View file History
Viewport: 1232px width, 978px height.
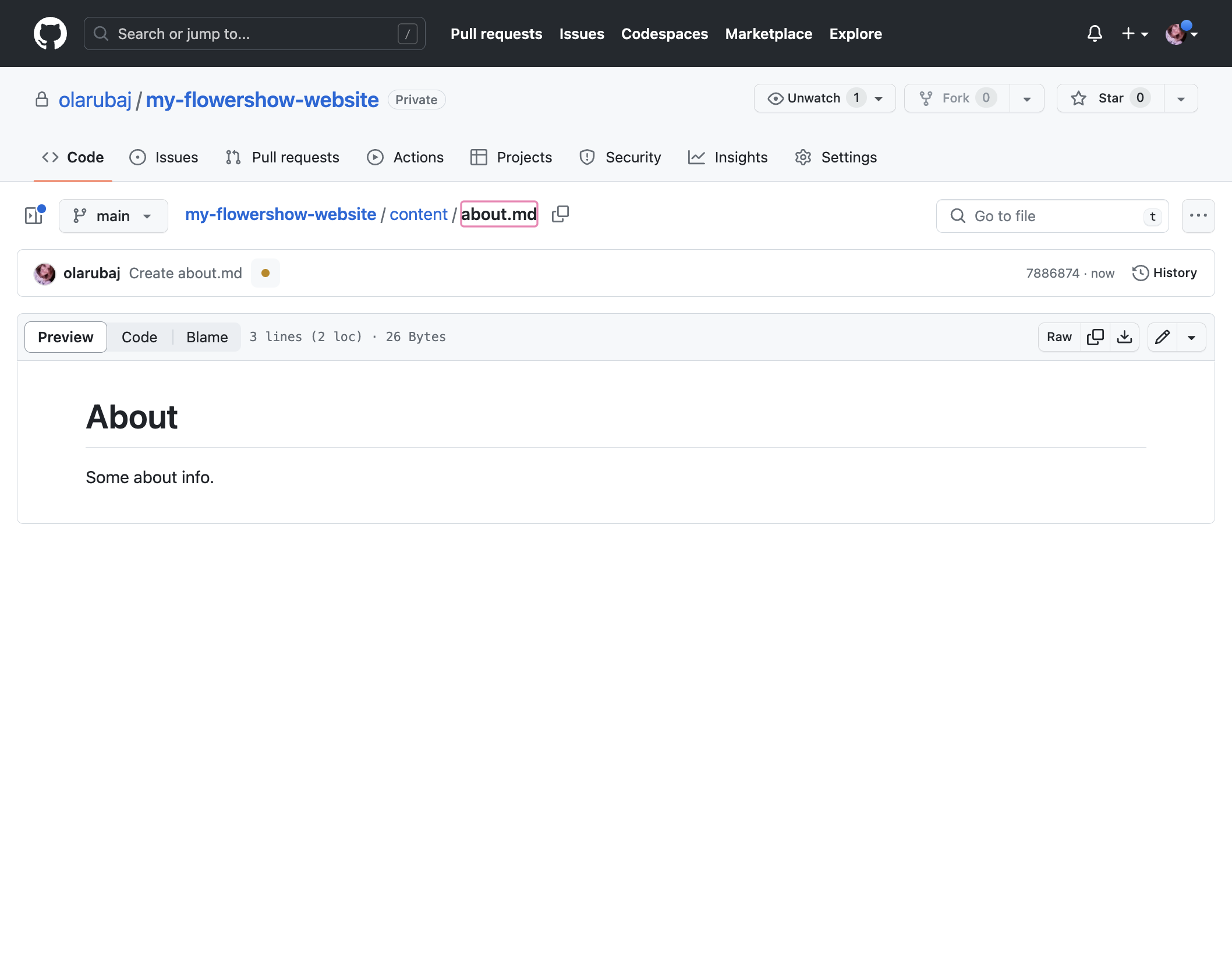(x=1164, y=273)
